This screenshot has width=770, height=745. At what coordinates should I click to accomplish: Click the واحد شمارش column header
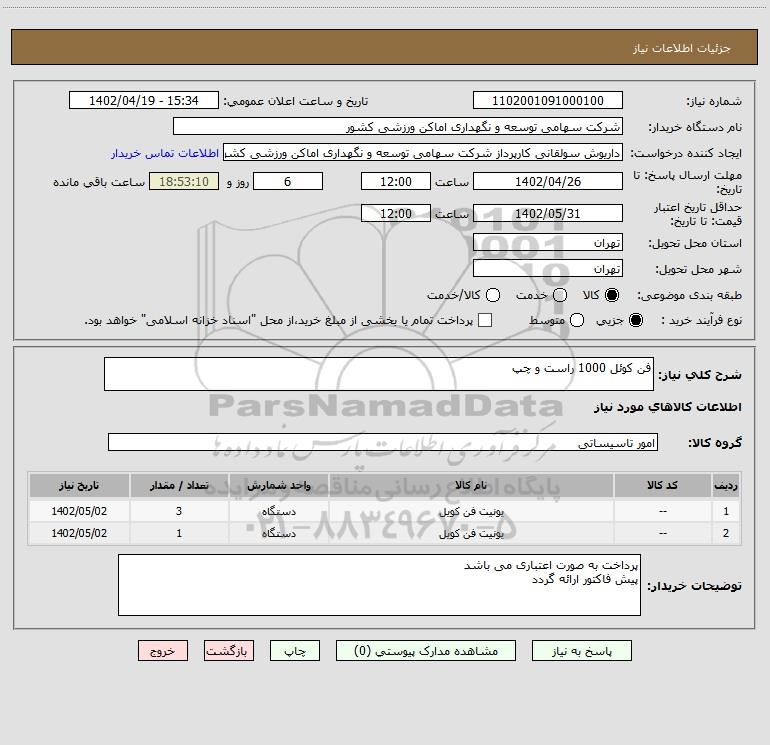[278, 485]
